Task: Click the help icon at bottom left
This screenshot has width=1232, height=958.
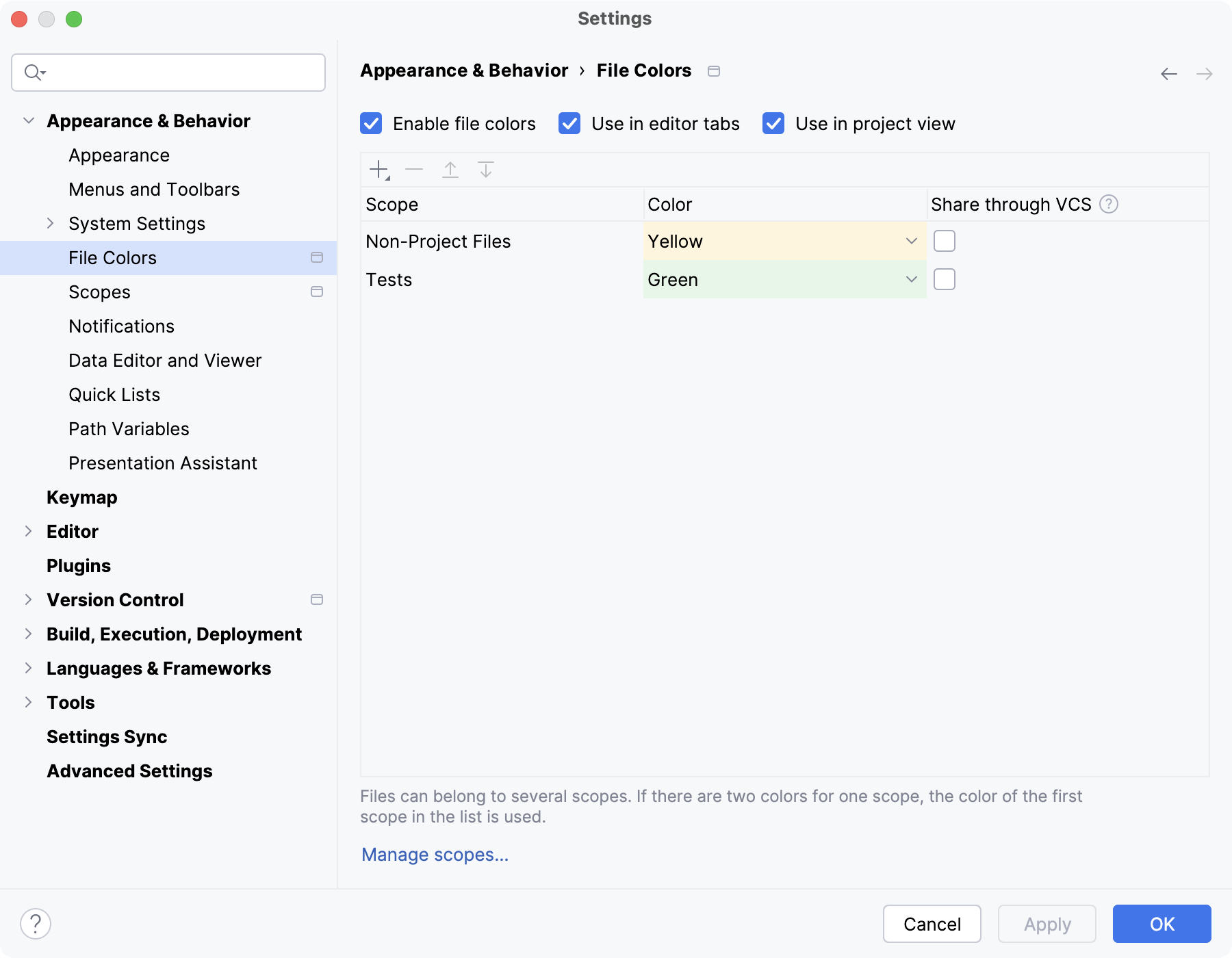Action: pyautogui.click(x=34, y=924)
